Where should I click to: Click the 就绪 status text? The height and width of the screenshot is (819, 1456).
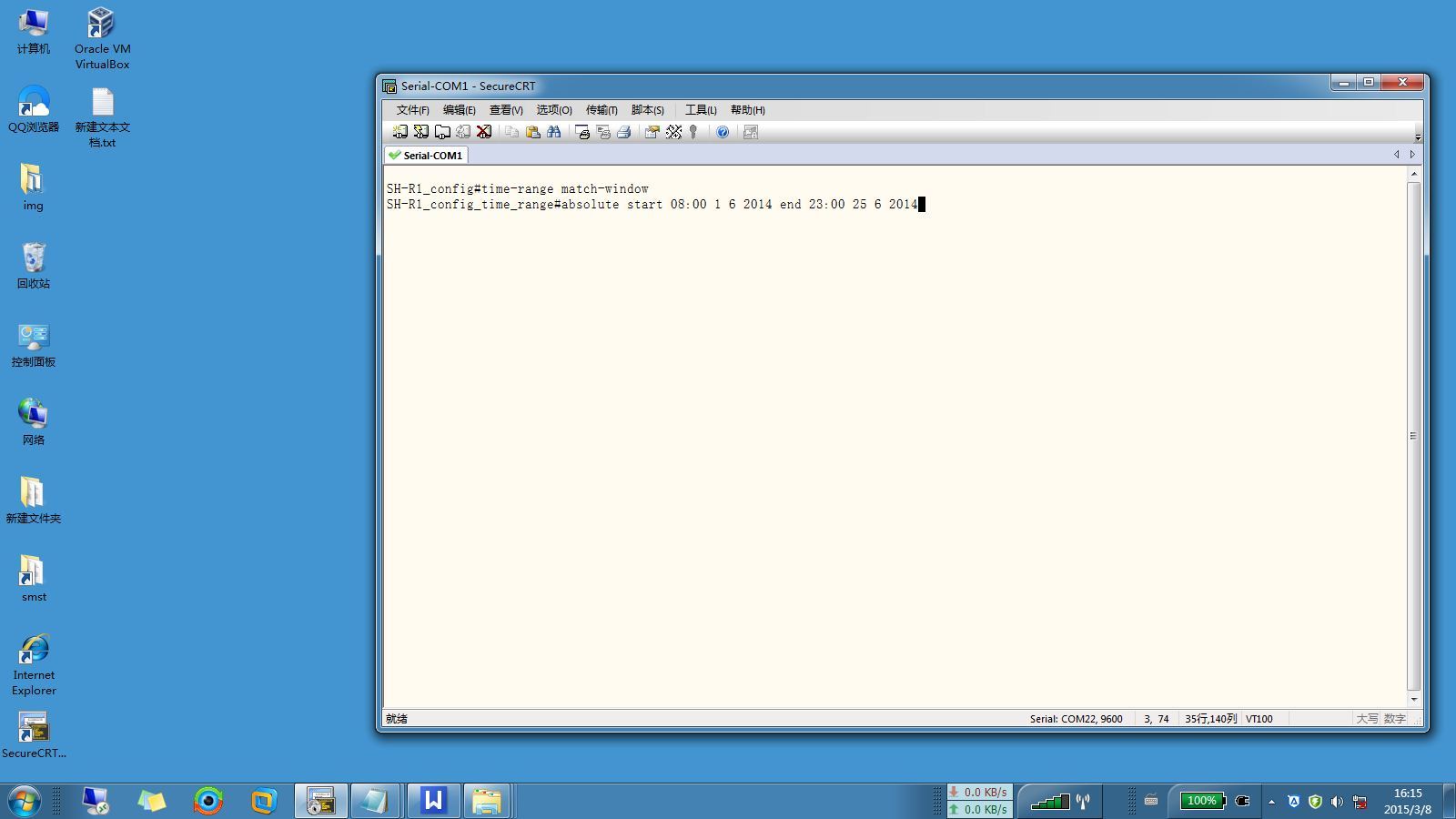(397, 719)
